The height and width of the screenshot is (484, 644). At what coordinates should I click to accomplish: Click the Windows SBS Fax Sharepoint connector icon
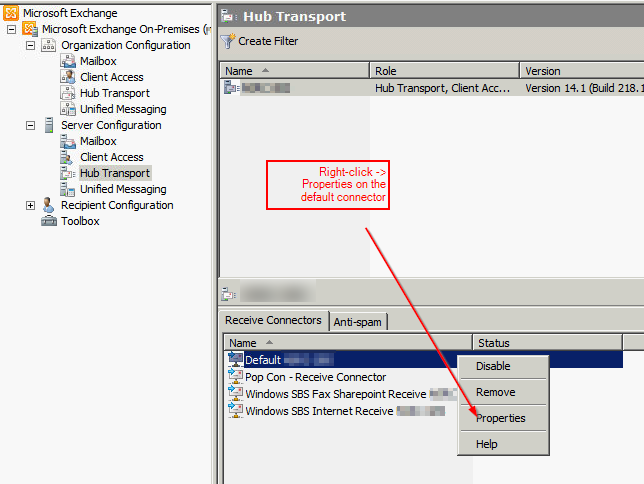click(x=236, y=393)
